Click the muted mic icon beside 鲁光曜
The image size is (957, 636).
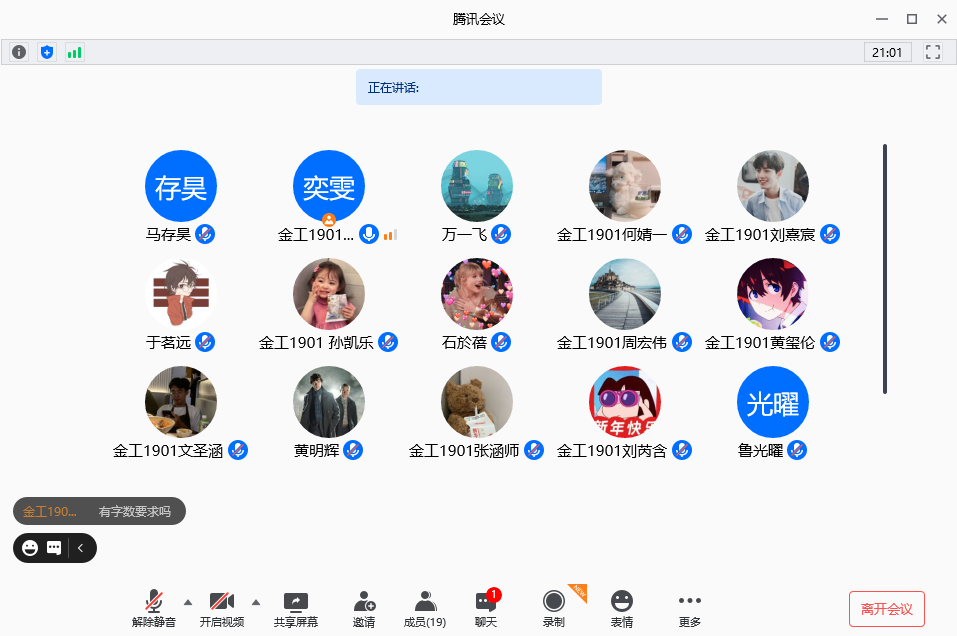pos(797,450)
